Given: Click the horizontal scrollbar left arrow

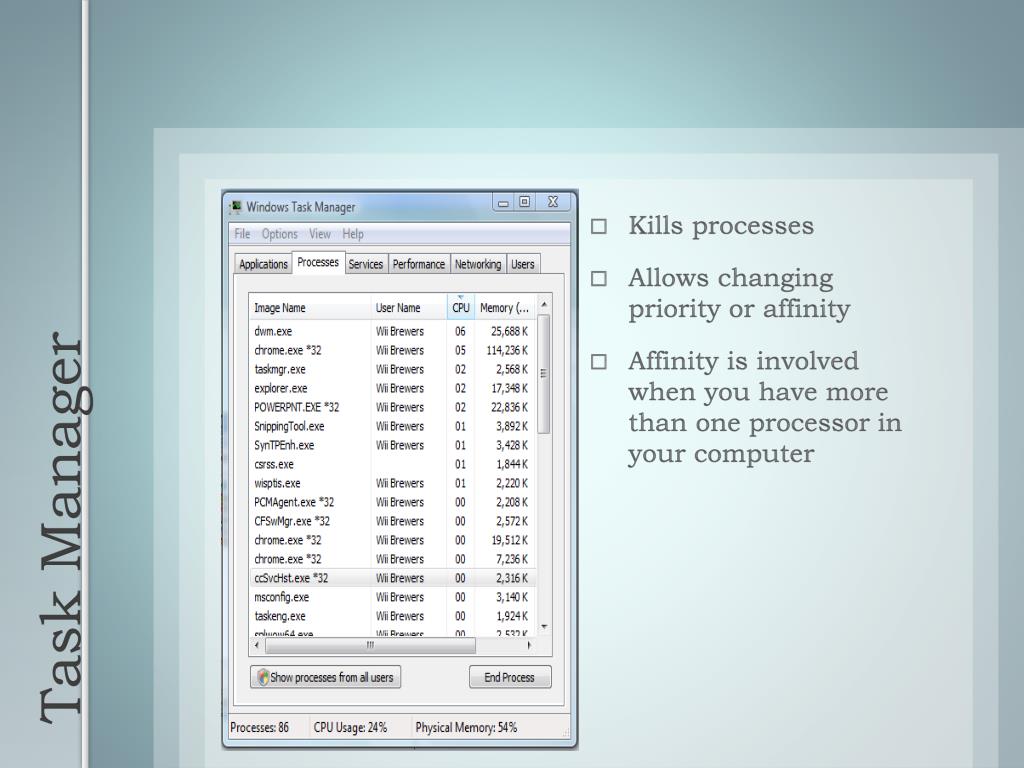Looking at the screenshot, I should [257, 645].
